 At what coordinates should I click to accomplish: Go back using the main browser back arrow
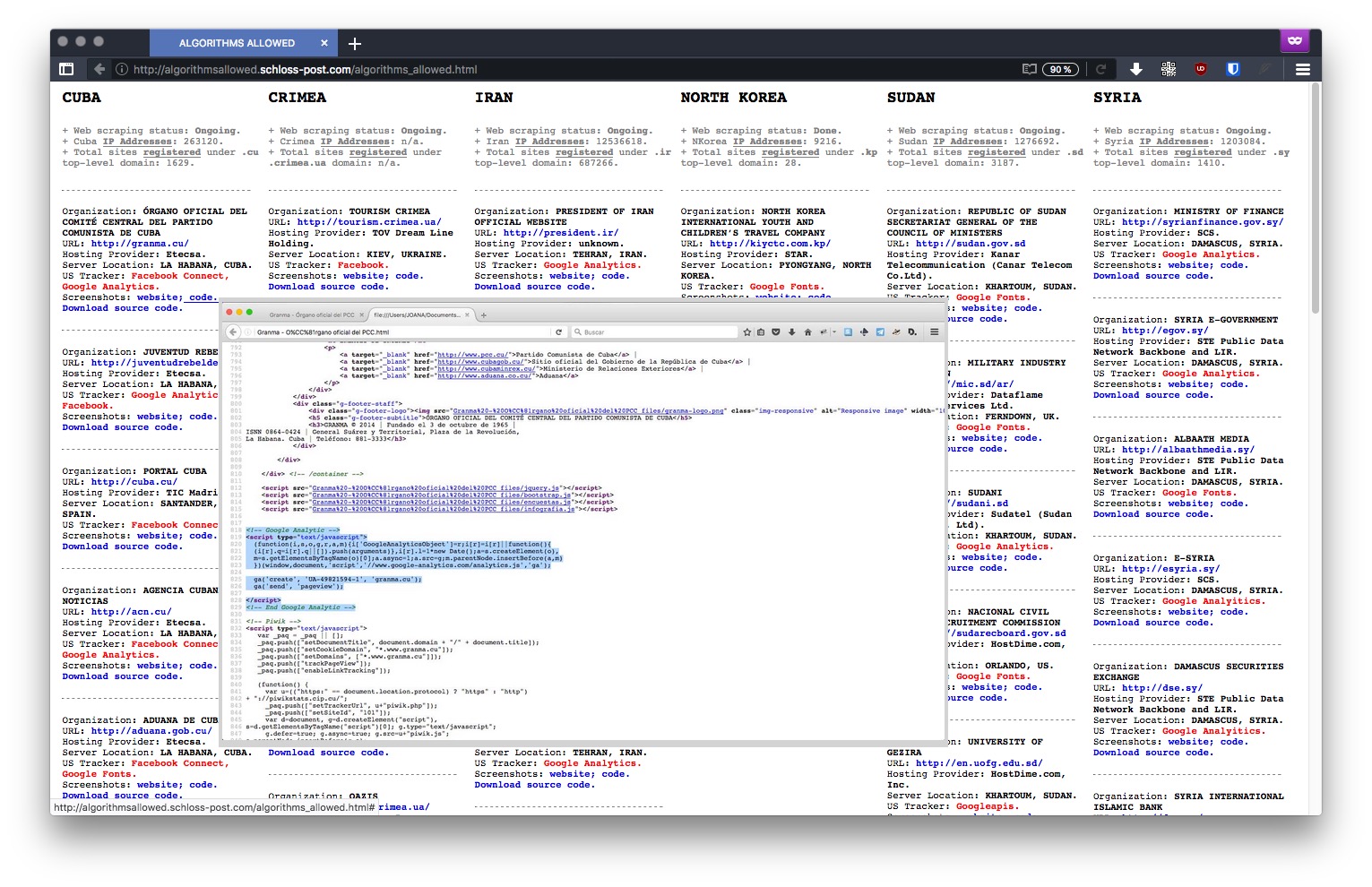(x=99, y=69)
